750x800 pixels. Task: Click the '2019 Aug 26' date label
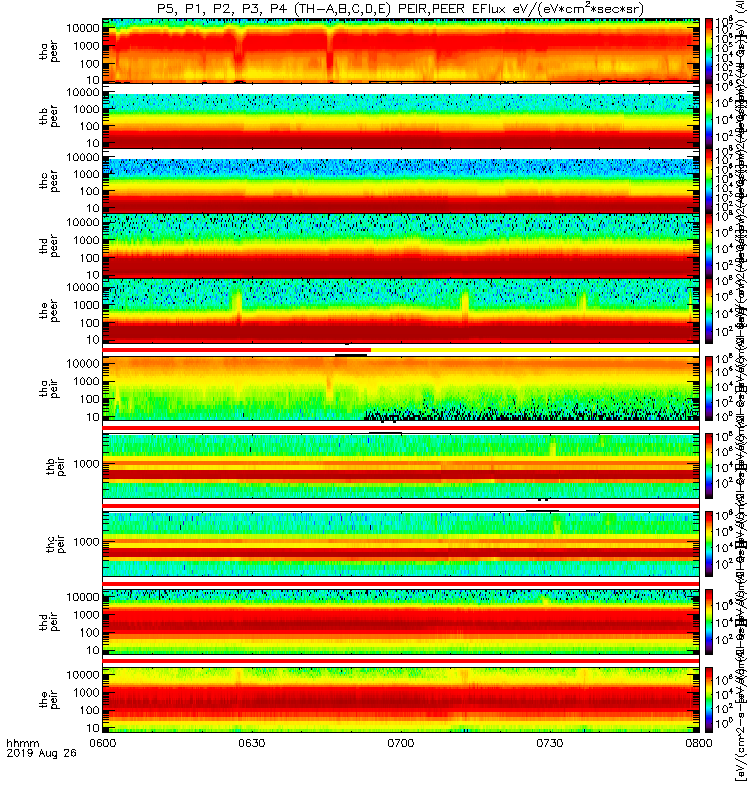41,753
